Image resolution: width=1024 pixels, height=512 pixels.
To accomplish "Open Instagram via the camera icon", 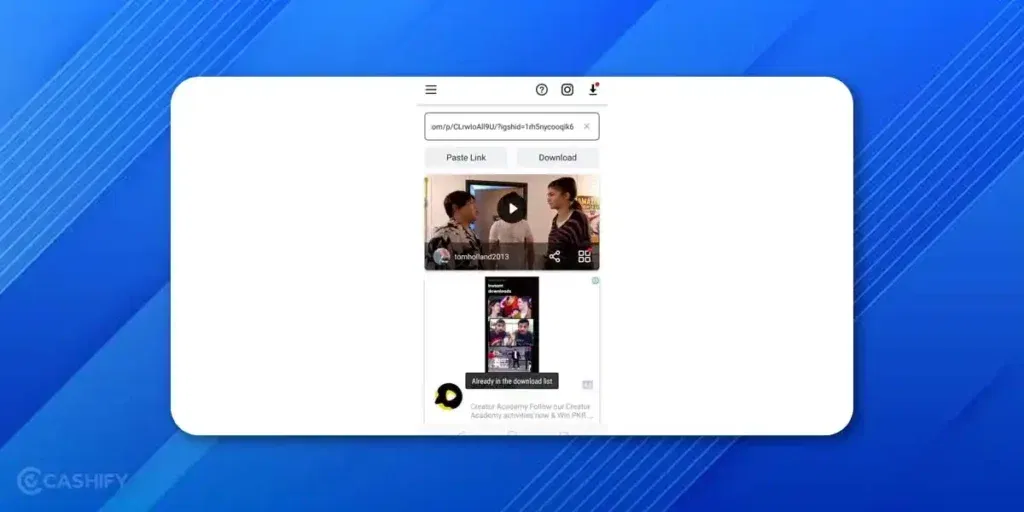I will point(568,89).
